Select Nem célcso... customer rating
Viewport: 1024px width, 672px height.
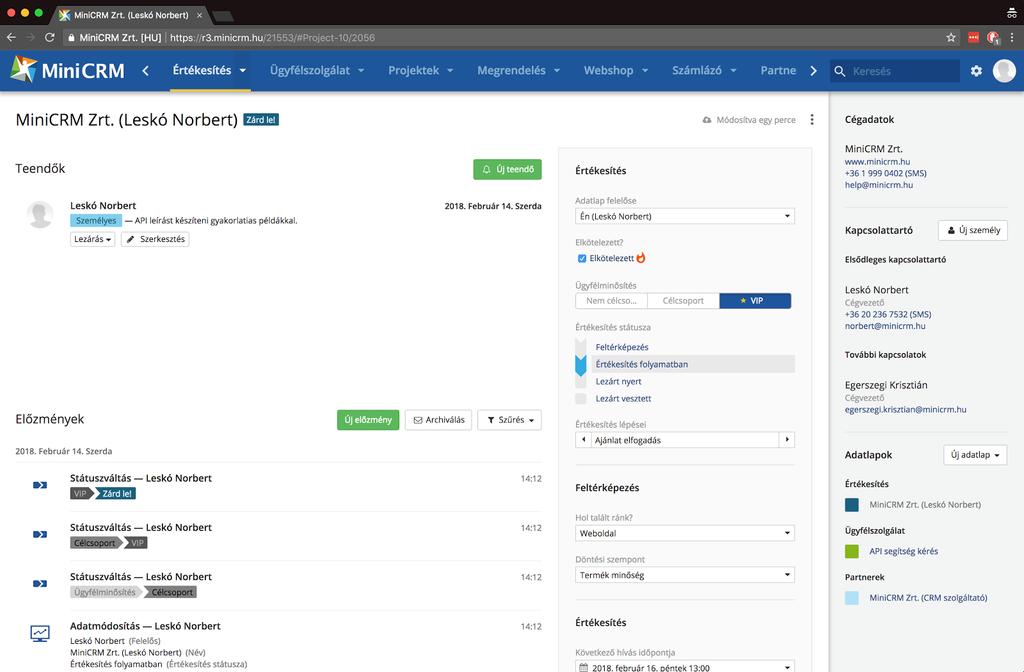pos(611,301)
